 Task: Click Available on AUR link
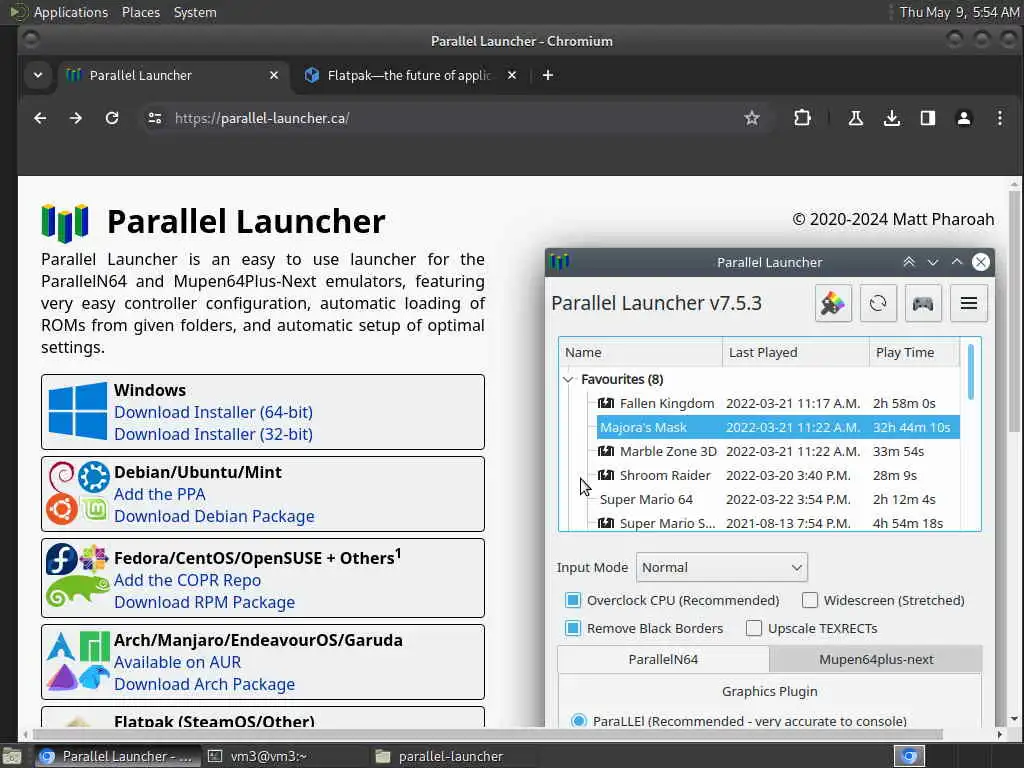pyautogui.click(x=178, y=662)
